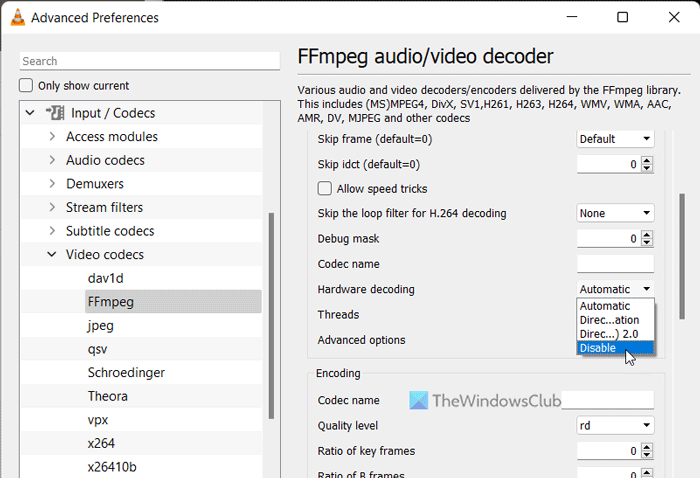Select Demuxers tree item

95,183
